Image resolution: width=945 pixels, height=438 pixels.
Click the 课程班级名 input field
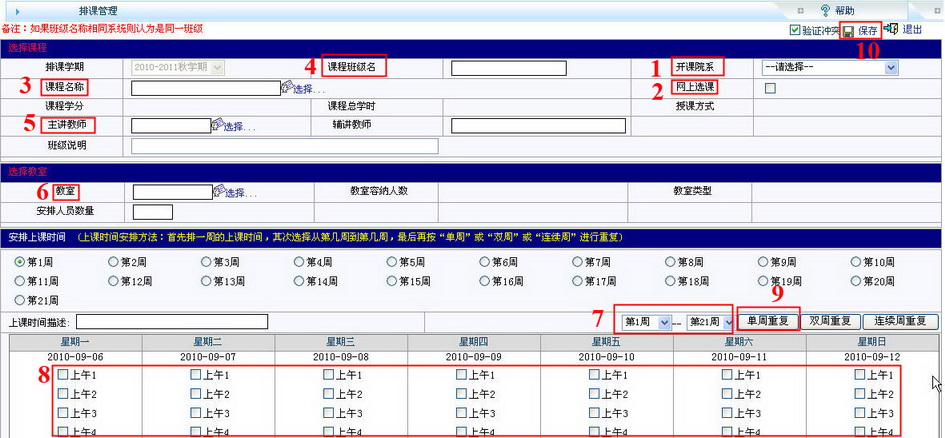[x=509, y=68]
